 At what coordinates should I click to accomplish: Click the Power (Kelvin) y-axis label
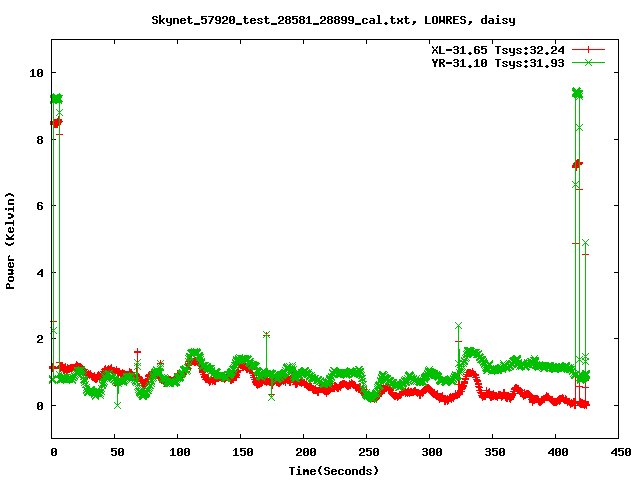[10, 241]
